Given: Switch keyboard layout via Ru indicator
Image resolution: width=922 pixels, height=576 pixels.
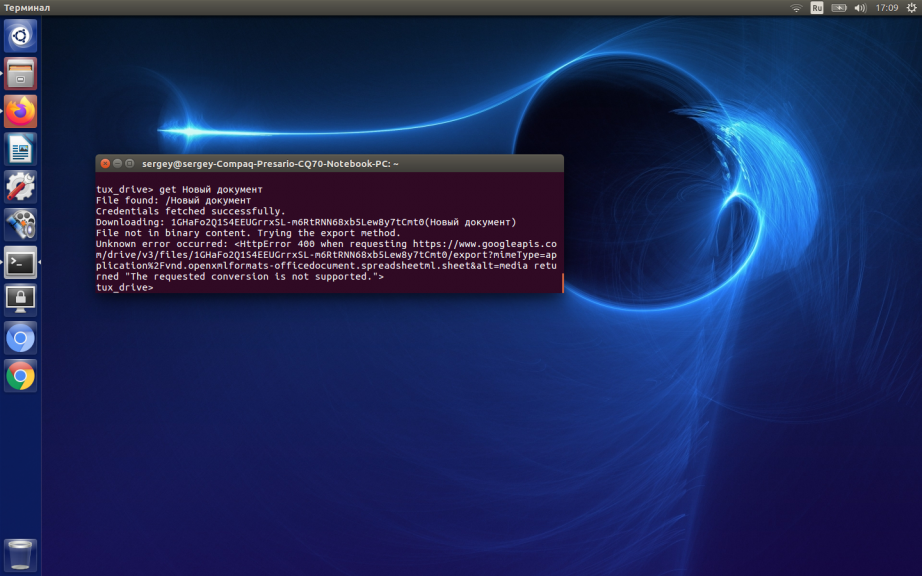Looking at the screenshot, I should (x=817, y=7).
